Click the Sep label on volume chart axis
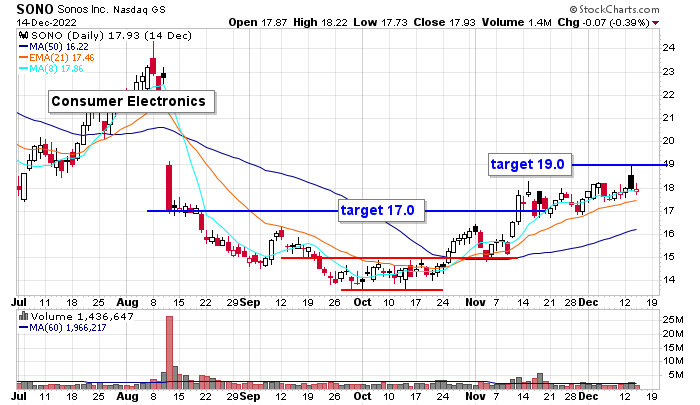This screenshot has height=405, width=700. tap(250, 396)
